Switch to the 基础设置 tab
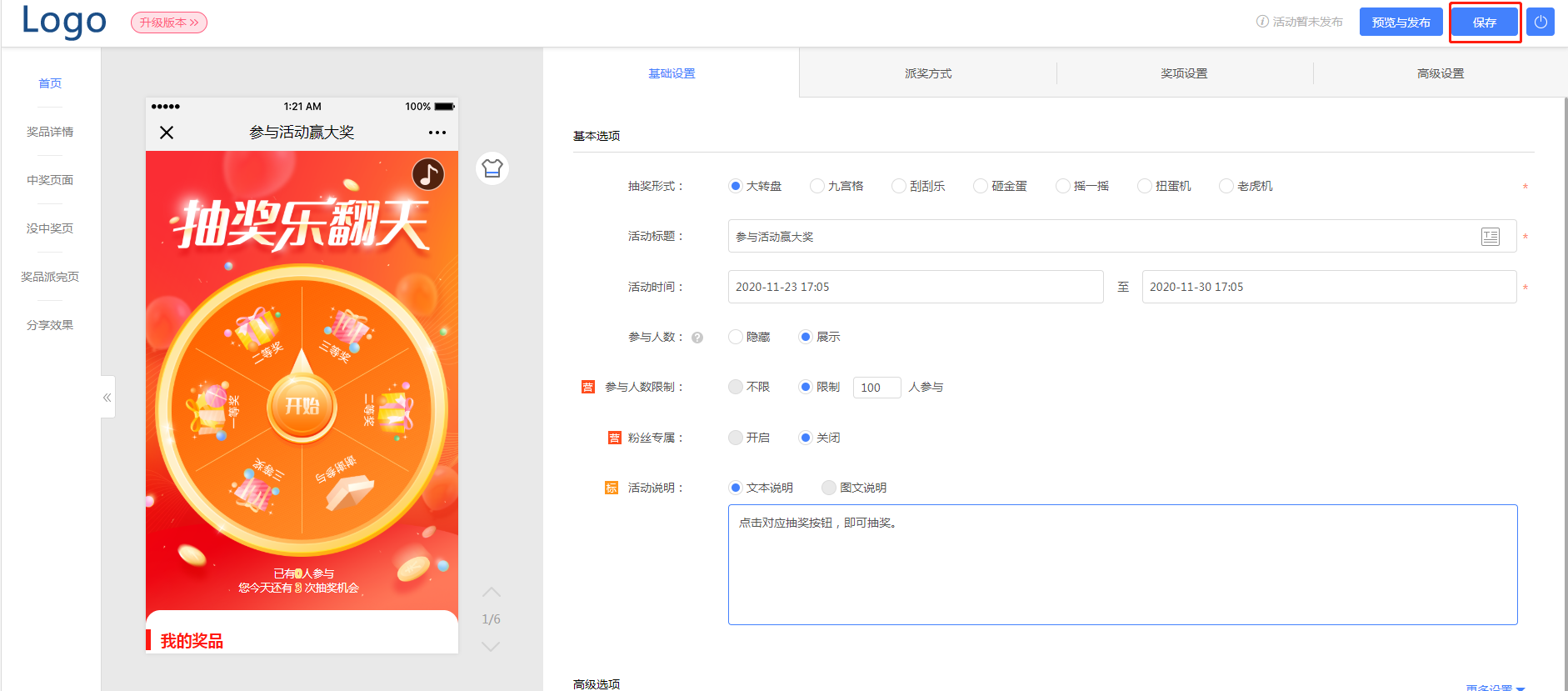 672,73
